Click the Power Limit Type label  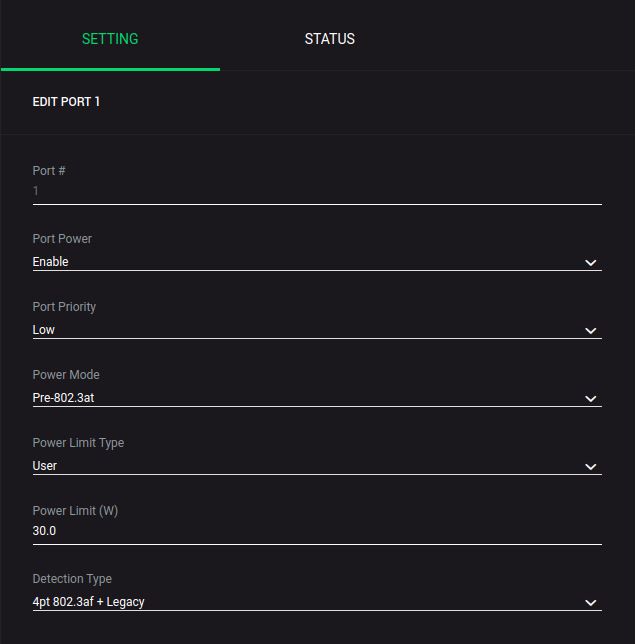[78, 443]
